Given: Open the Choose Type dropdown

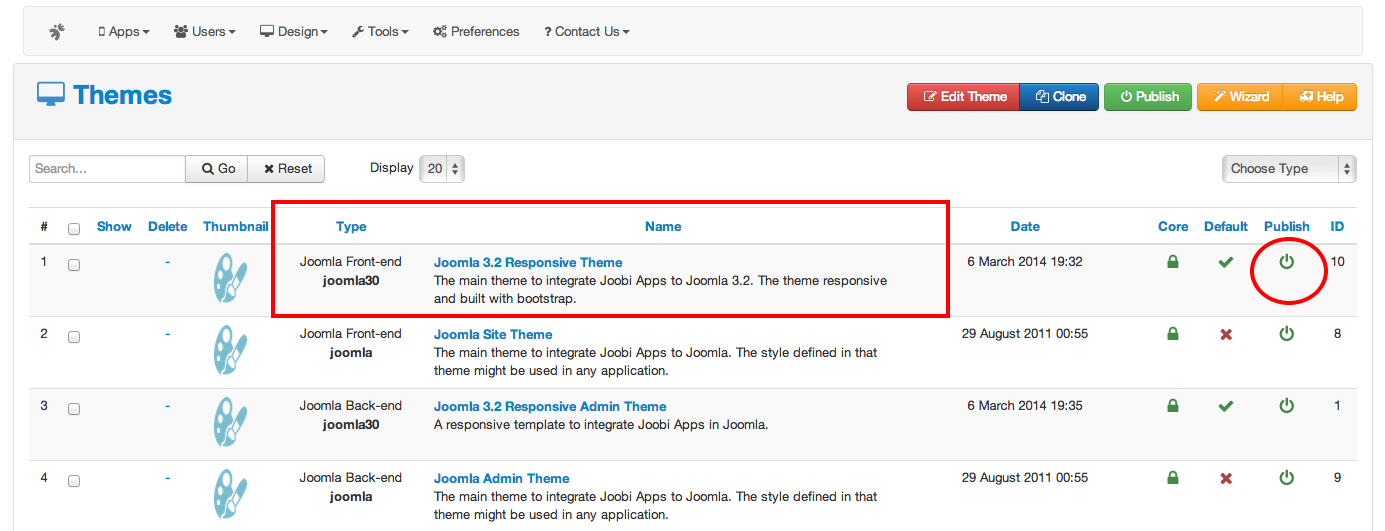Looking at the screenshot, I should 1288,169.
